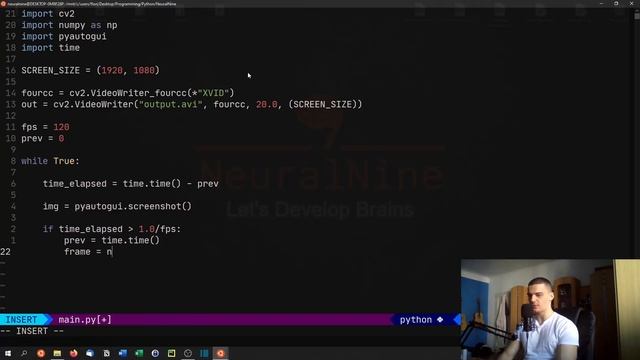Click the python filetype label in the statusline
640x360 pixels.
point(416,320)
